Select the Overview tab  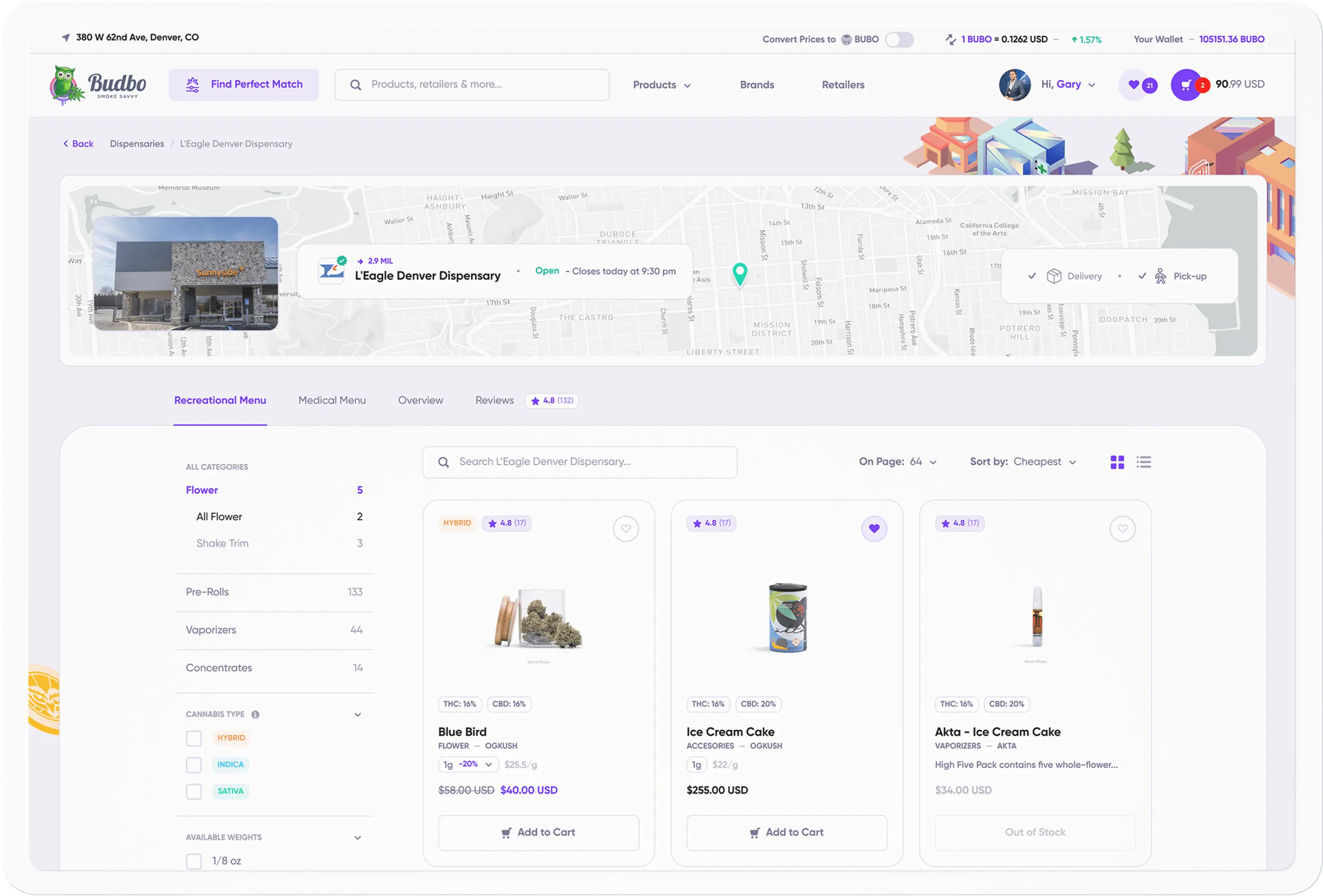[x=420, y=401]
